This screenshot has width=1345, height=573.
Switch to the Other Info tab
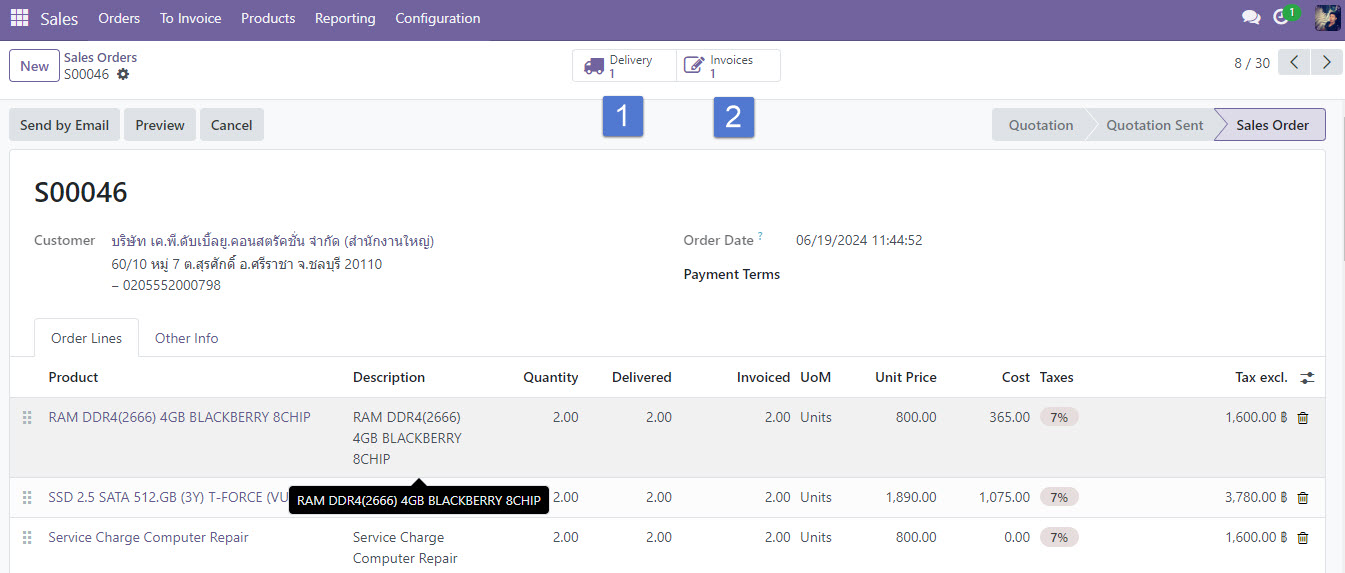186,338
